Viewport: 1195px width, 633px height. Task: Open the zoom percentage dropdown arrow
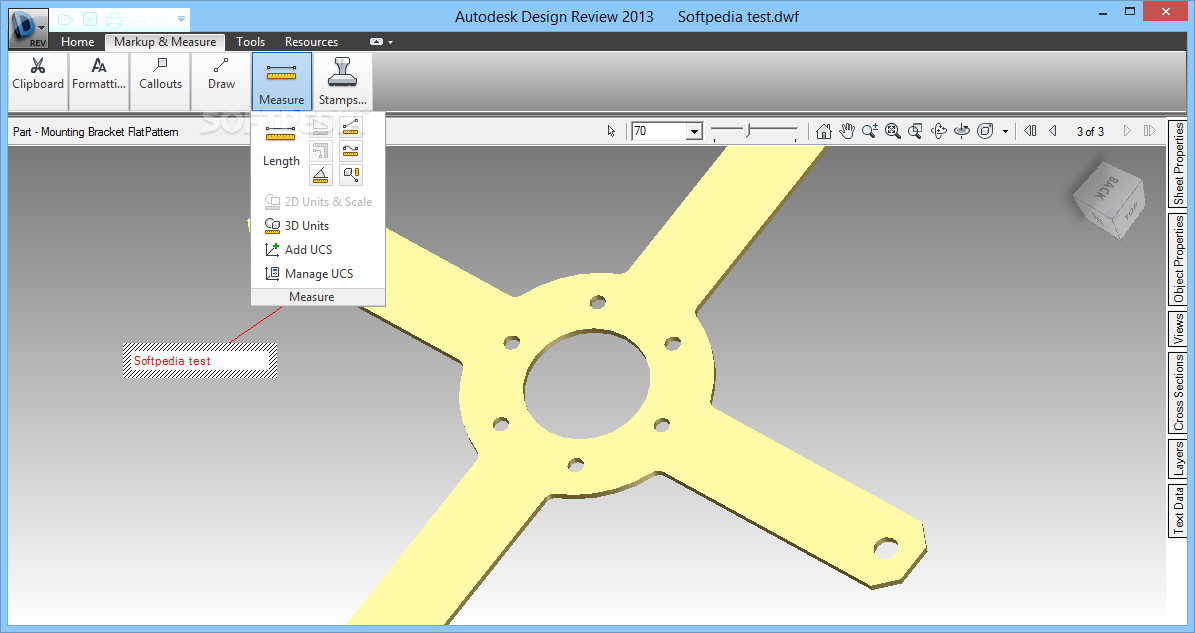694,132
